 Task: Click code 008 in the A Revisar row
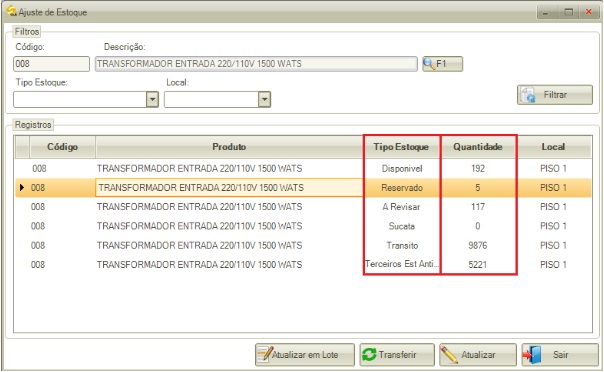38,207
